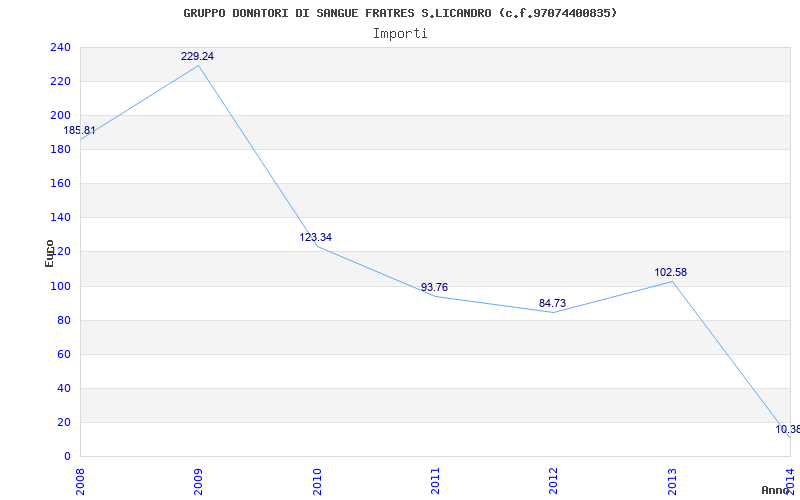Click the 140 y-axis tick label
The width and height of the screenshot is (800, 500).
click(x=60, y=217)
